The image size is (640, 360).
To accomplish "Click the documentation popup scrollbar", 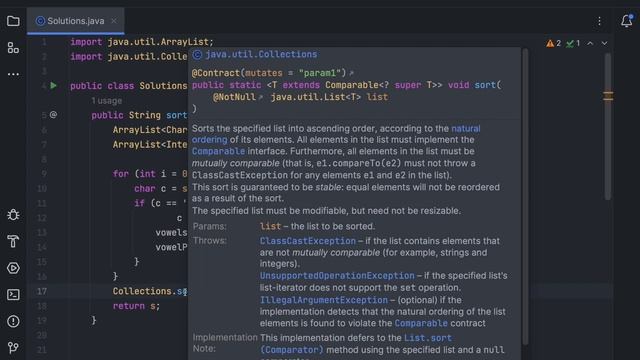I will (x=525, y=196).
